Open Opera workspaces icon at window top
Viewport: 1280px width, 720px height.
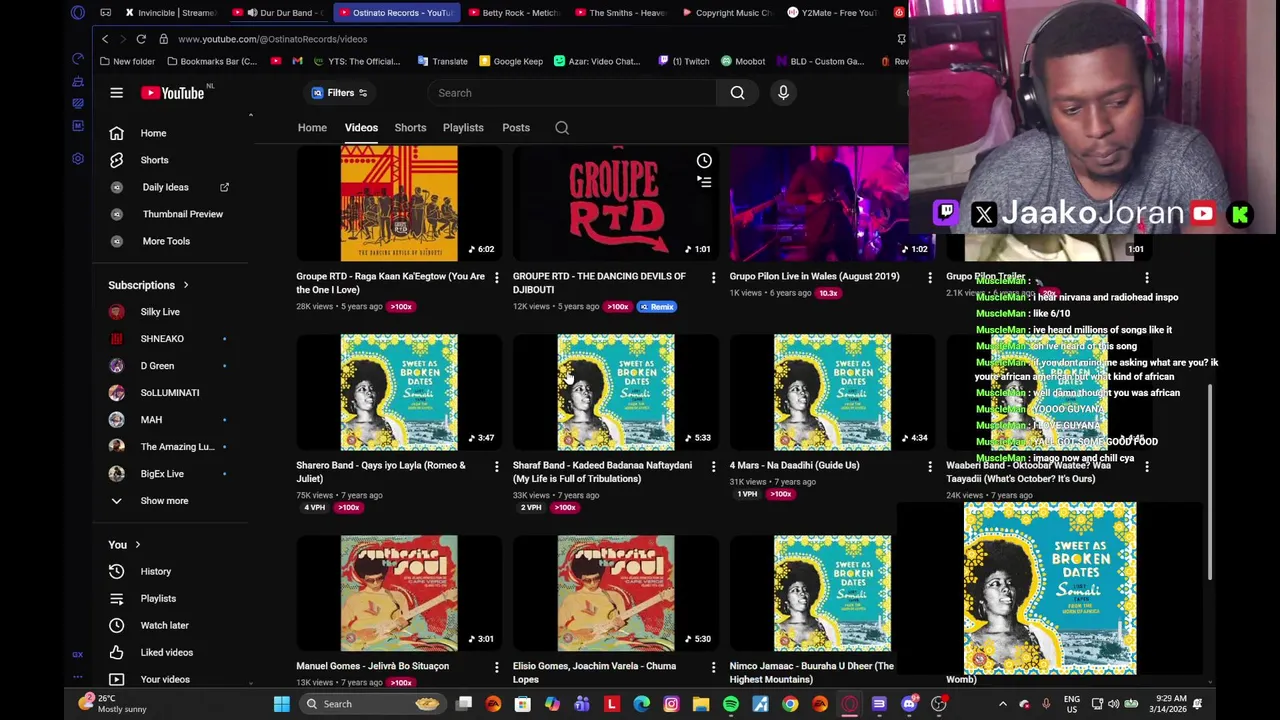pos(105,13)
